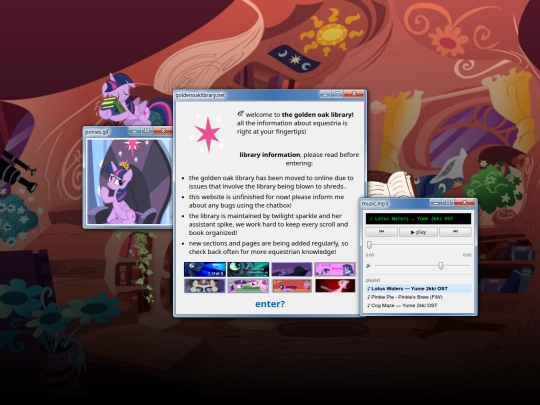This screenshot has width=540, height=405.
Task: Click the Twilight throne gif image
Action: [x=129, y=181]
